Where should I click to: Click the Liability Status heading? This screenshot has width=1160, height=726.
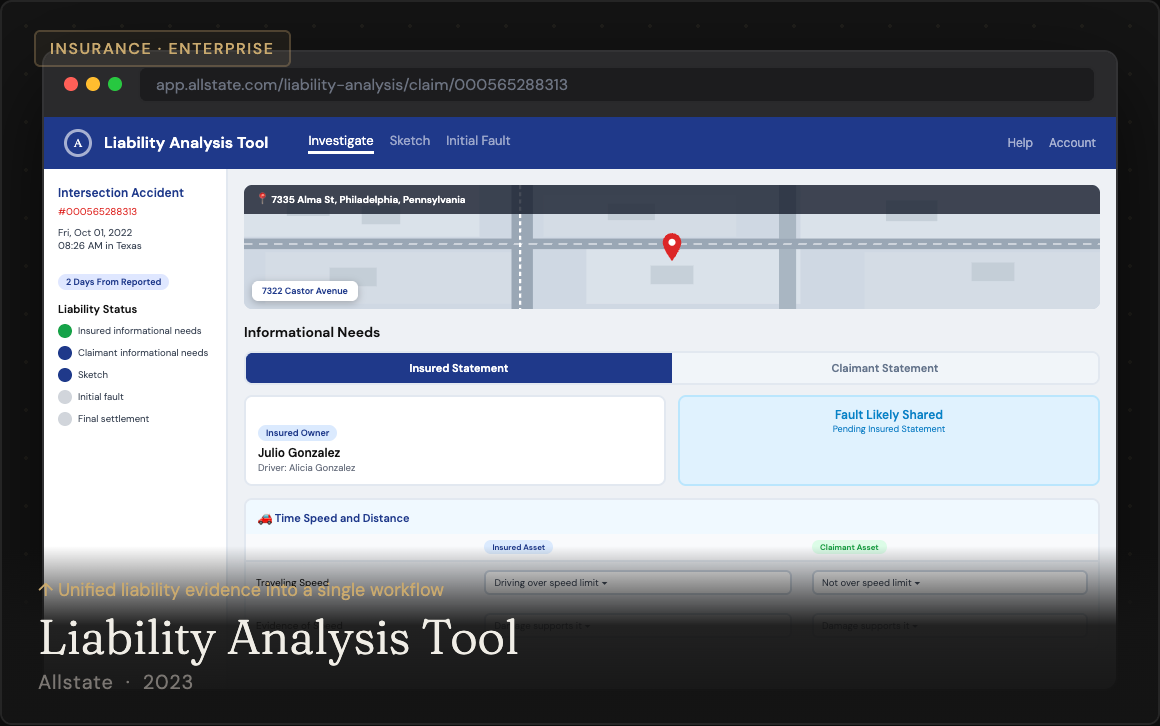[x=97, y=309]
